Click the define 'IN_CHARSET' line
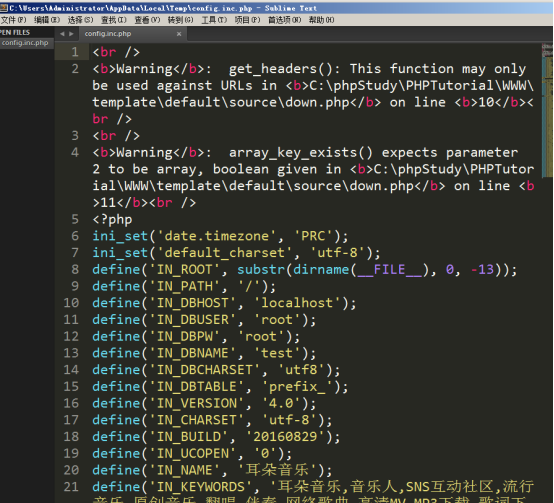The height and width of the screenshot is (503, 554). 212,420
